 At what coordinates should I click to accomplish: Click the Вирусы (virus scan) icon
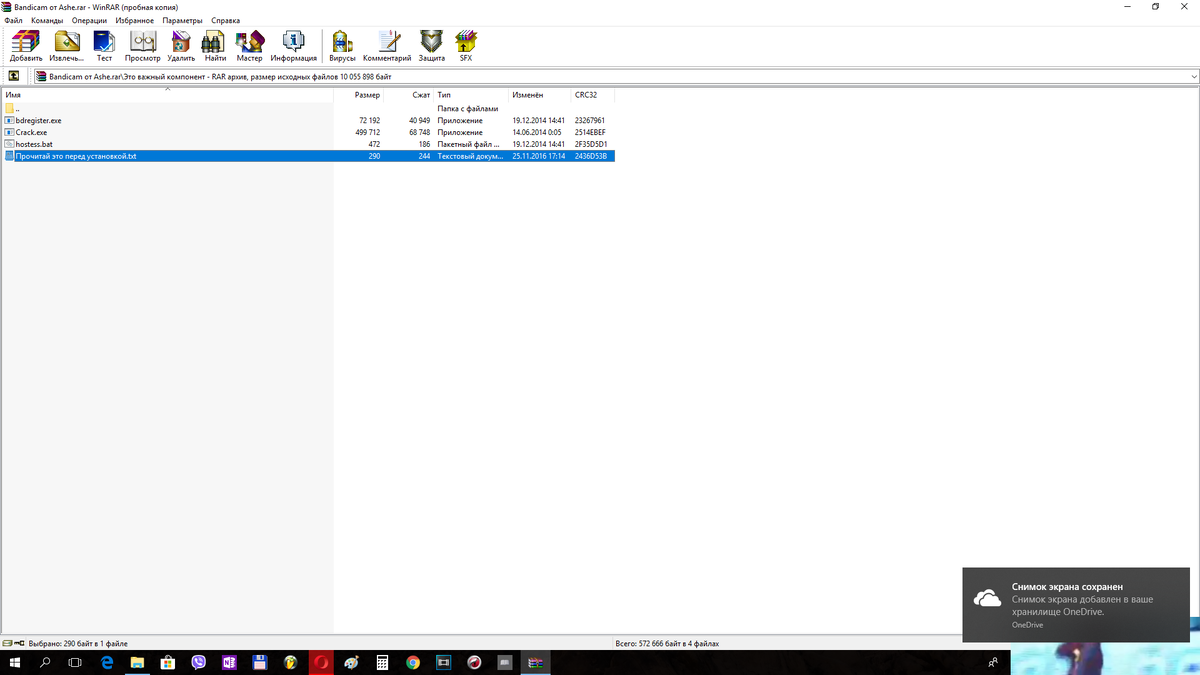point(342,42)
